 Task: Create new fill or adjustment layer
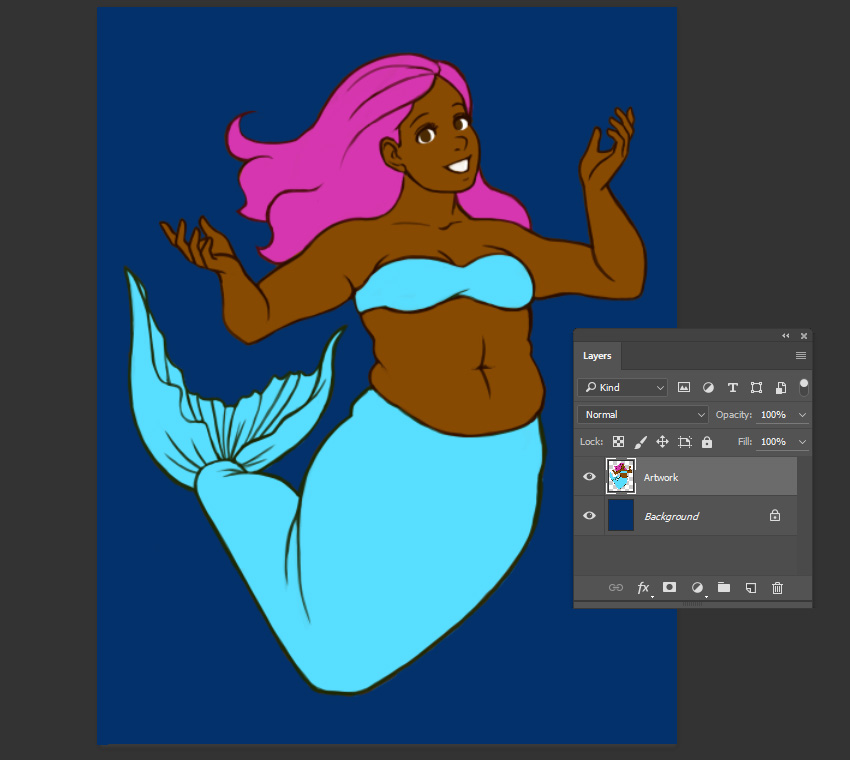697,588
